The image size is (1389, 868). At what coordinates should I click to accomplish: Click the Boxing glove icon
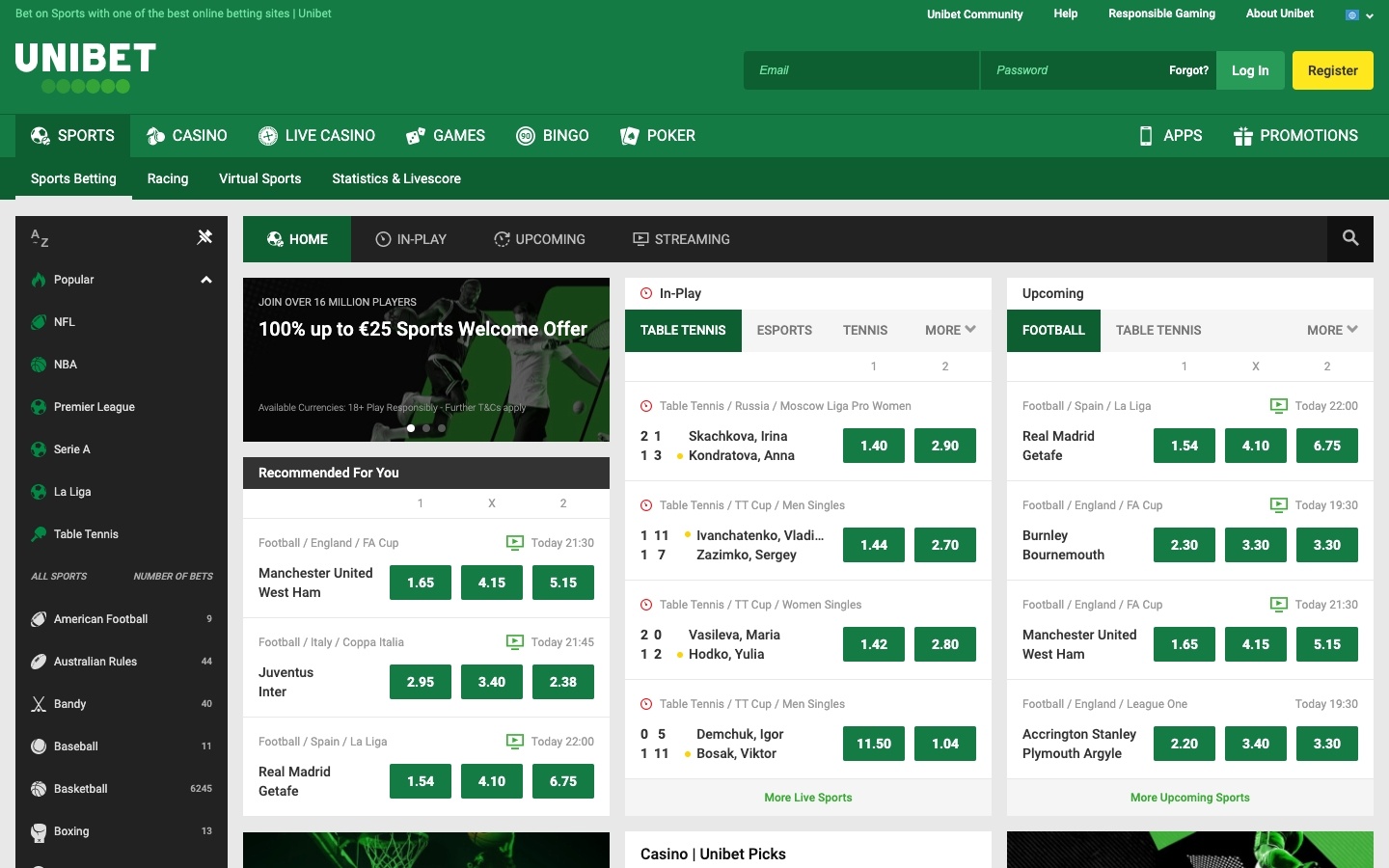click(39, 831)
